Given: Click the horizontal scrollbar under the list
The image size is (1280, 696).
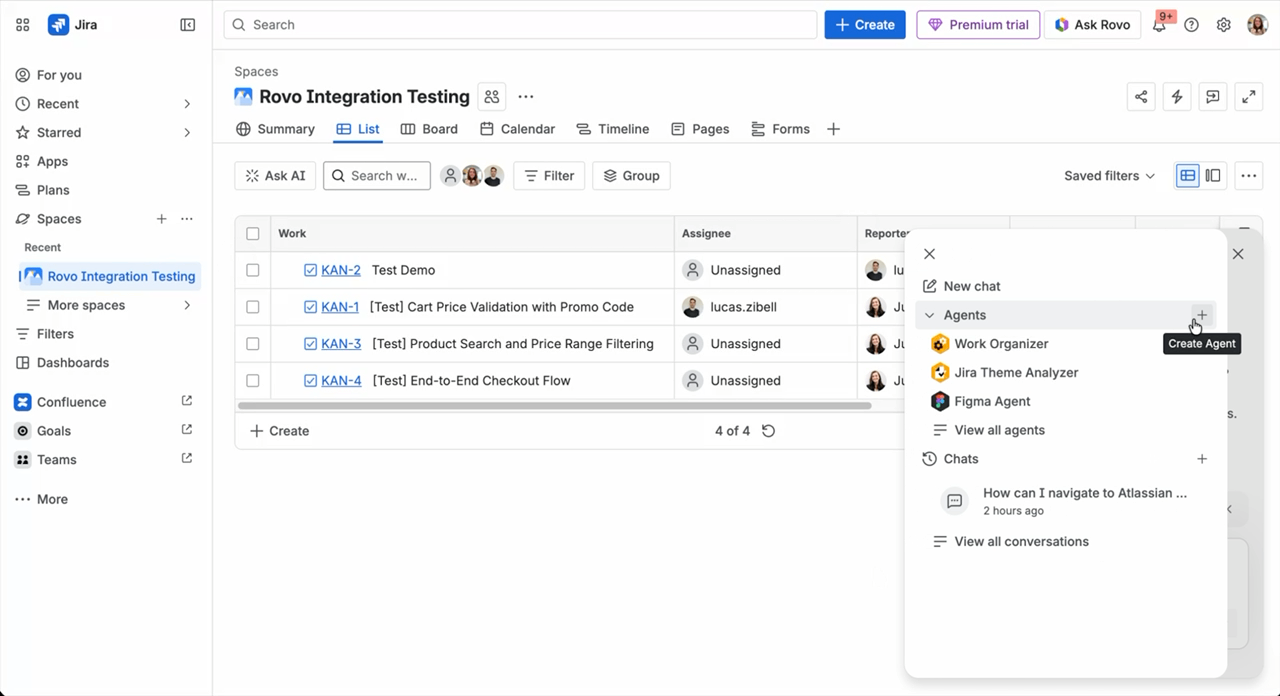Looking at the screenshot, I should click(555, 406).
